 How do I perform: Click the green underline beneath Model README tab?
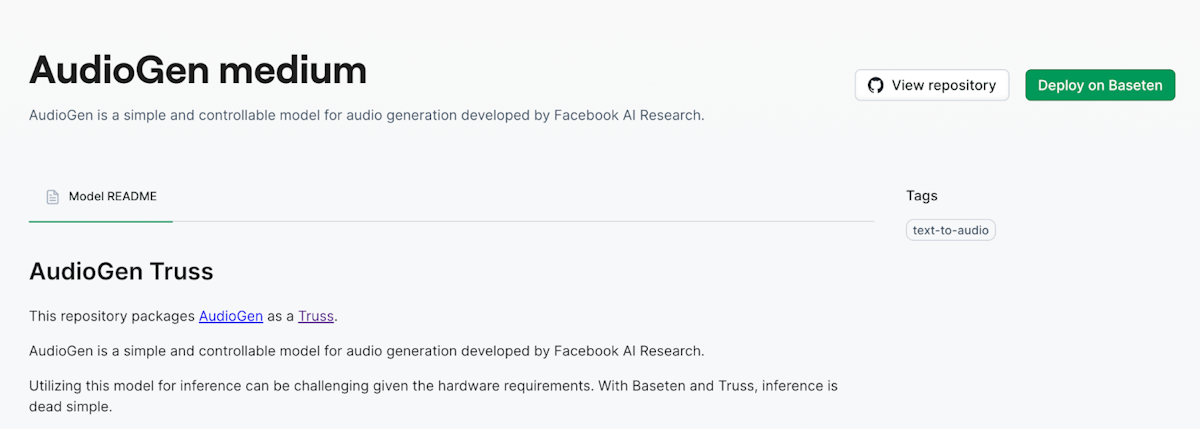(x=101, y=221)
